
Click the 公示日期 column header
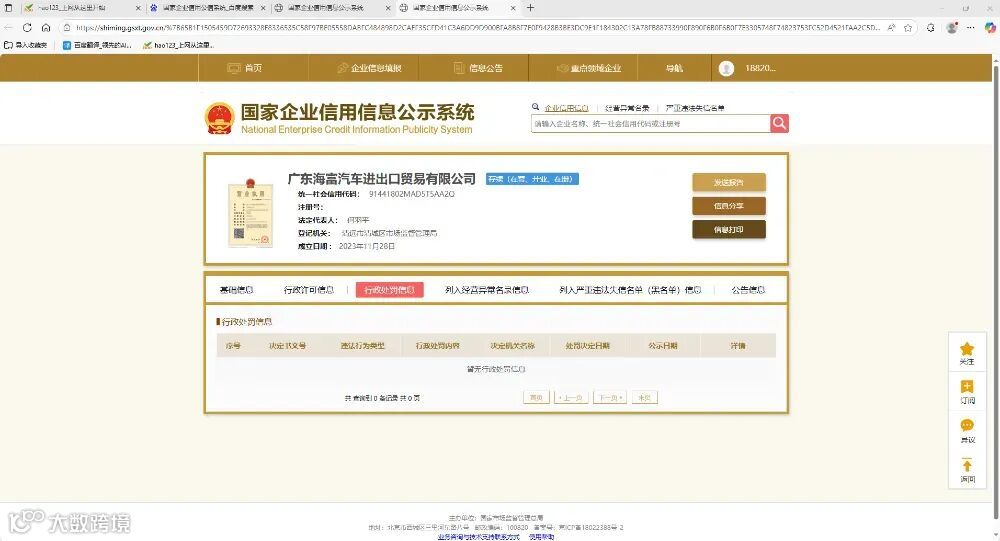pos(663,346)
